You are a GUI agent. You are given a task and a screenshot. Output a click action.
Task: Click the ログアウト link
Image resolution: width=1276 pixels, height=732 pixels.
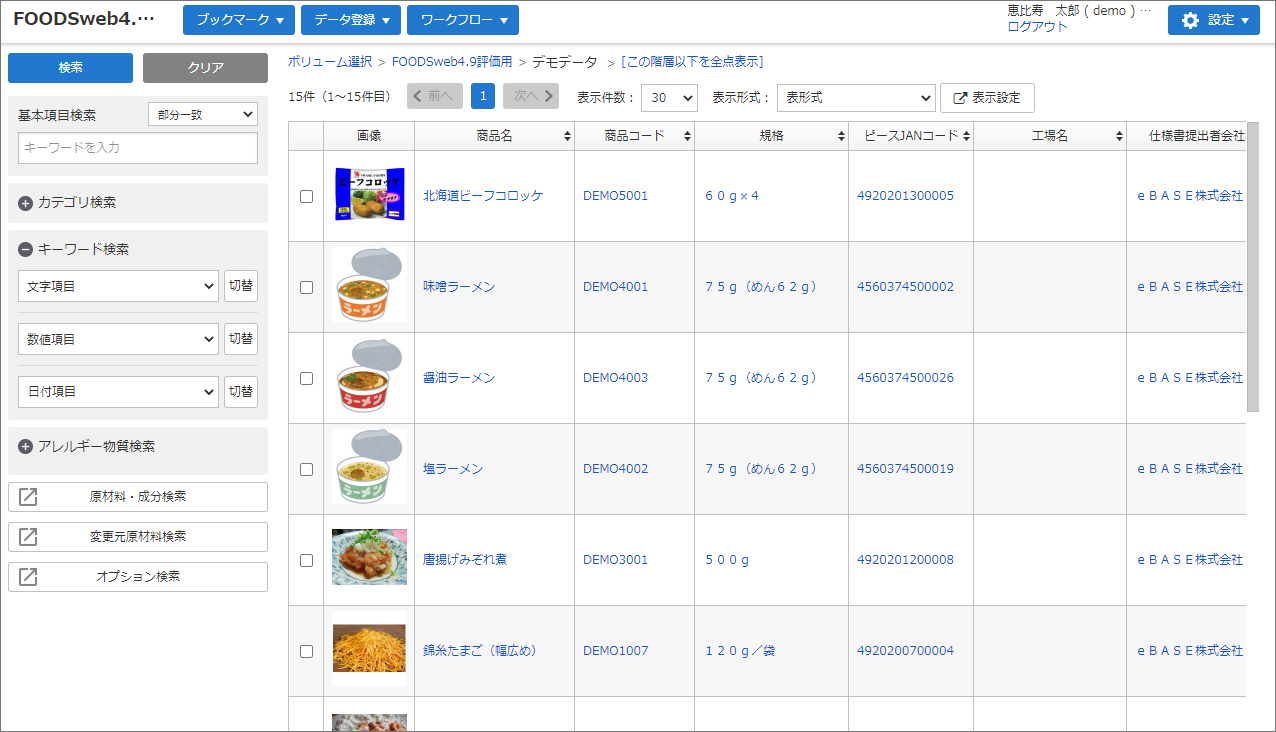[1037, 27]
